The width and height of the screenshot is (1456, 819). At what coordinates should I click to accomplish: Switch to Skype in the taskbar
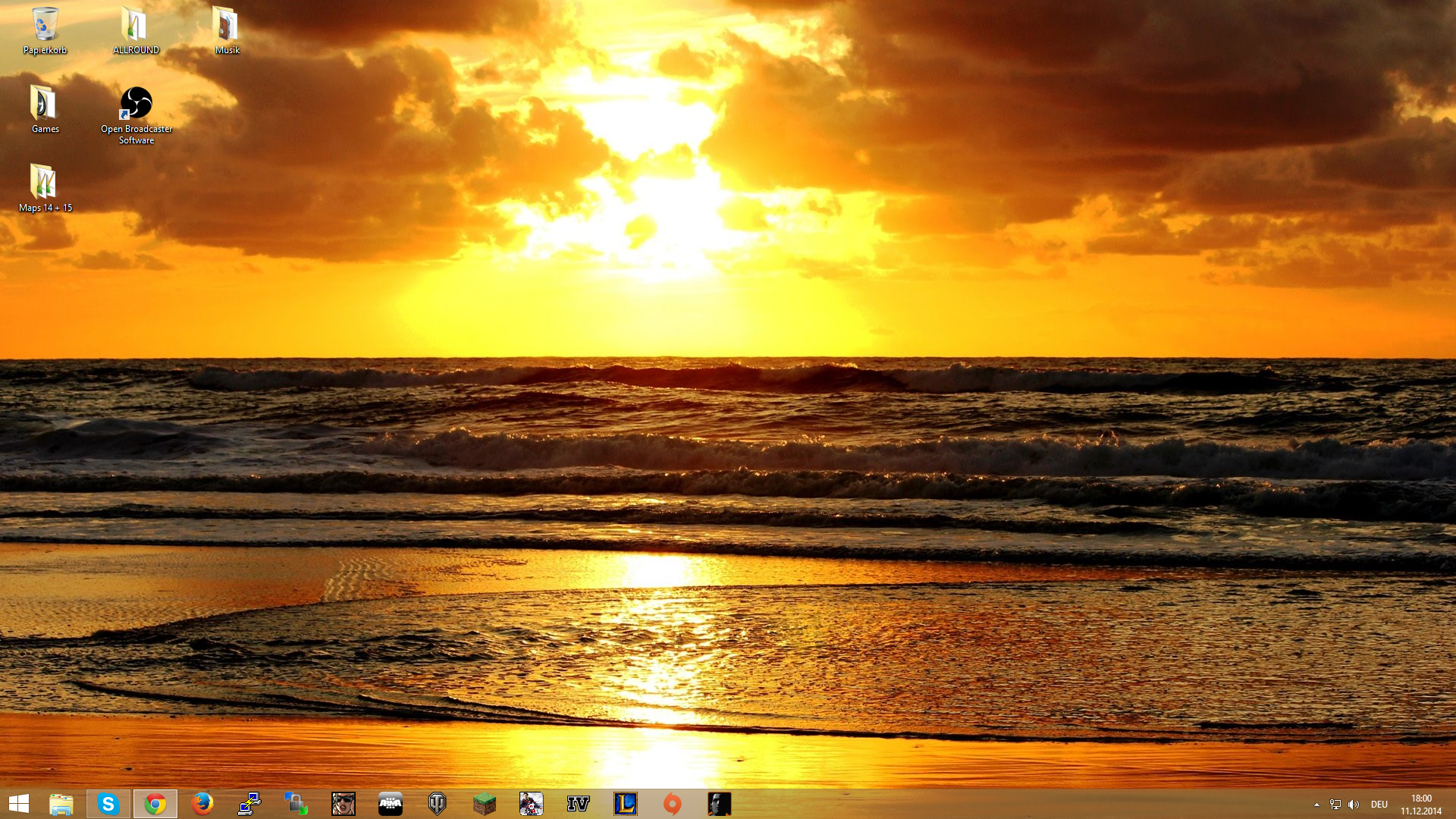pyautogui.click(x=108, y=804)
